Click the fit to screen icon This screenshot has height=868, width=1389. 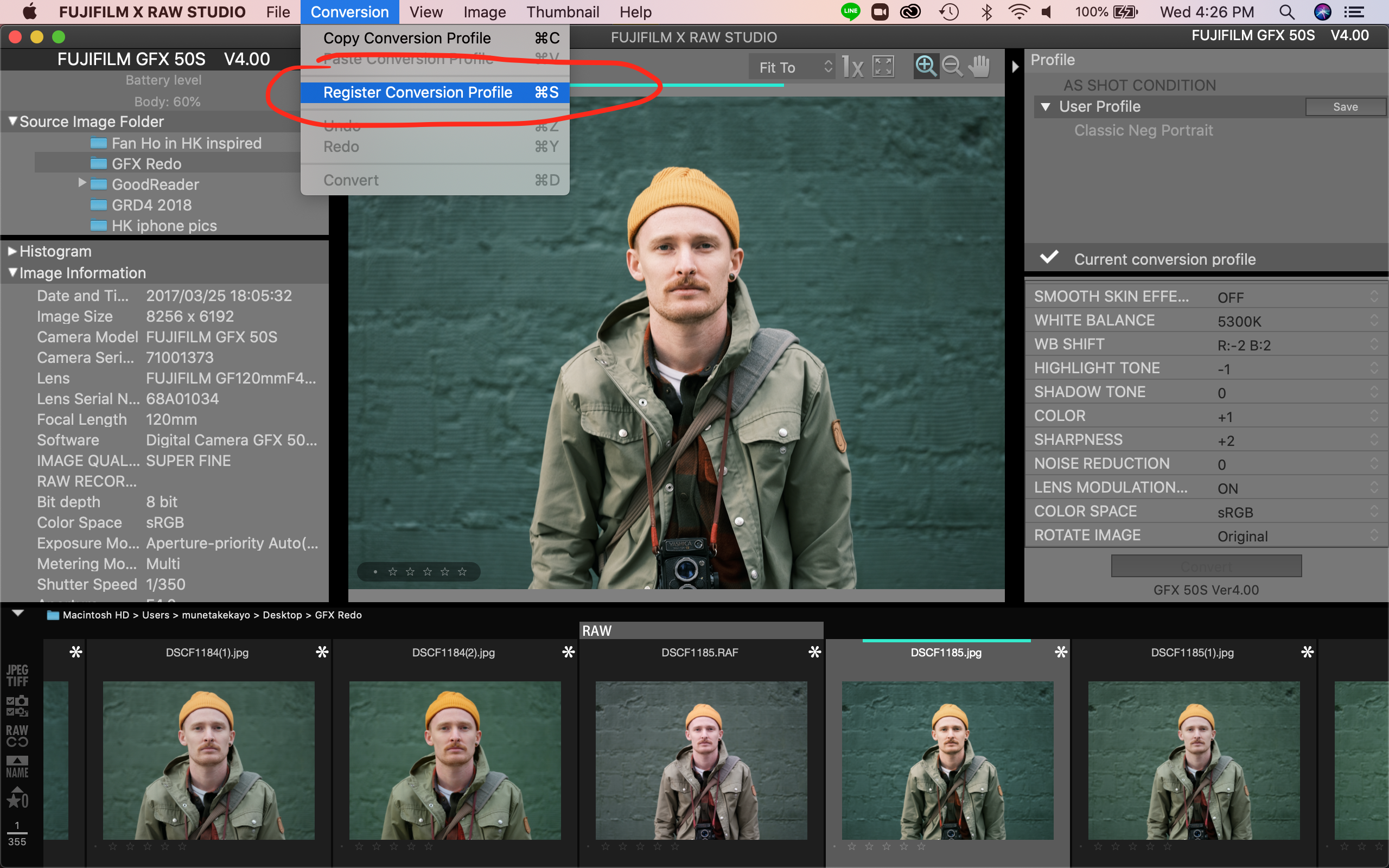883,67
